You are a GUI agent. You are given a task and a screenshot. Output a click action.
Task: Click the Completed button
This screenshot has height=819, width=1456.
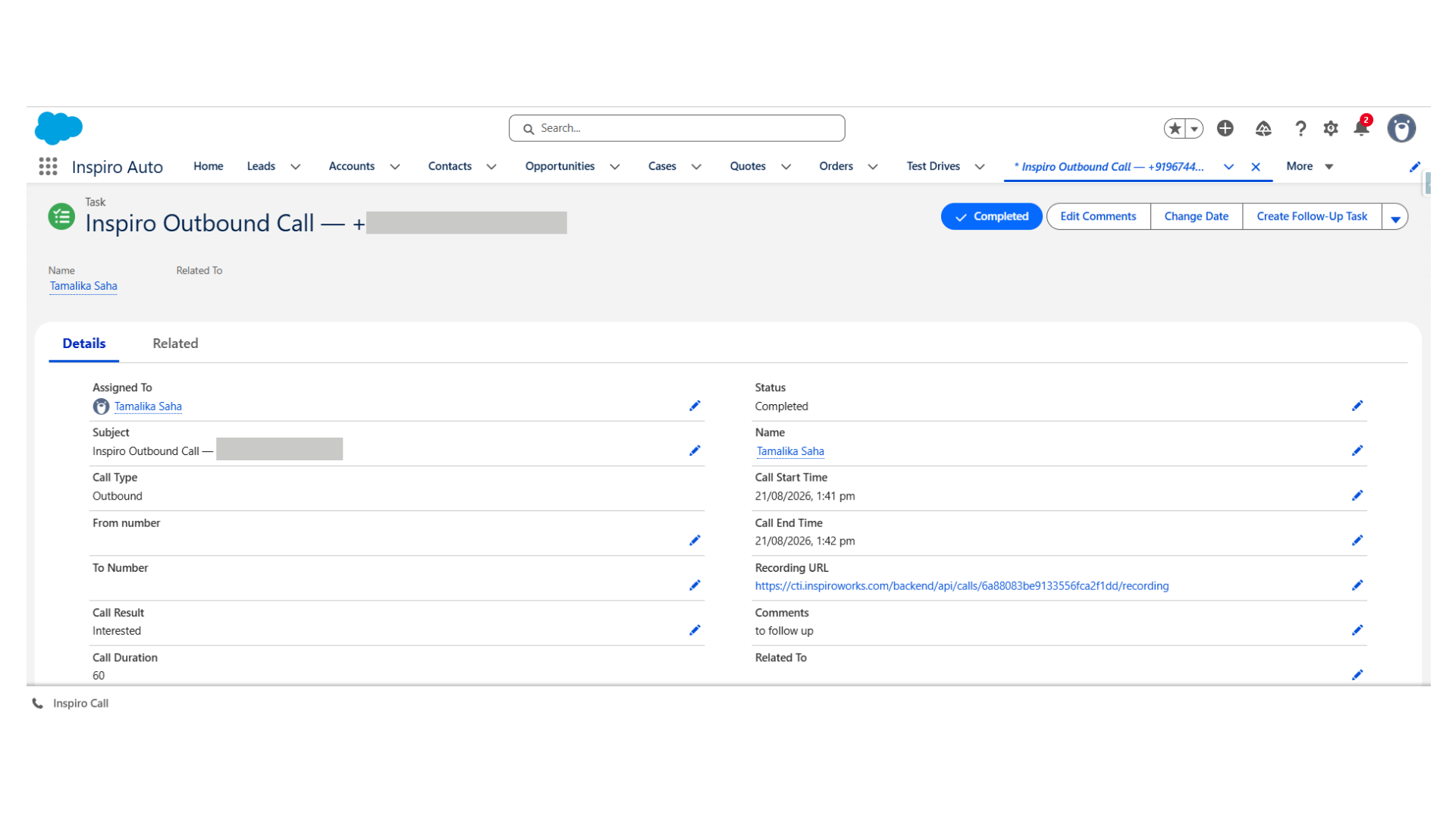(991, 217)
